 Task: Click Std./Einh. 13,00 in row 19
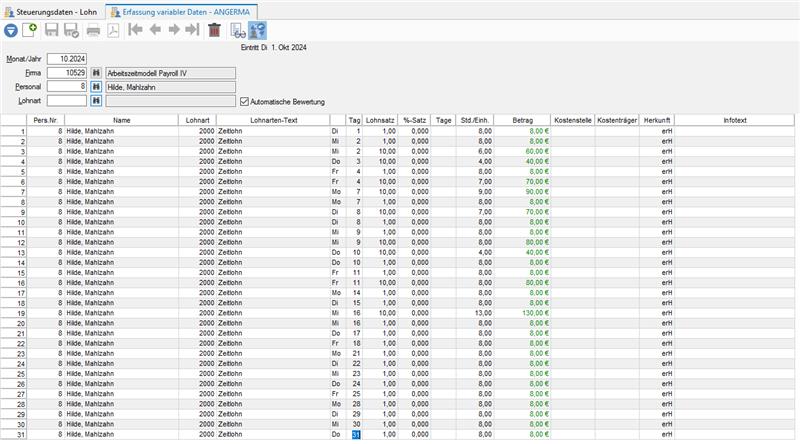[475, 313]
